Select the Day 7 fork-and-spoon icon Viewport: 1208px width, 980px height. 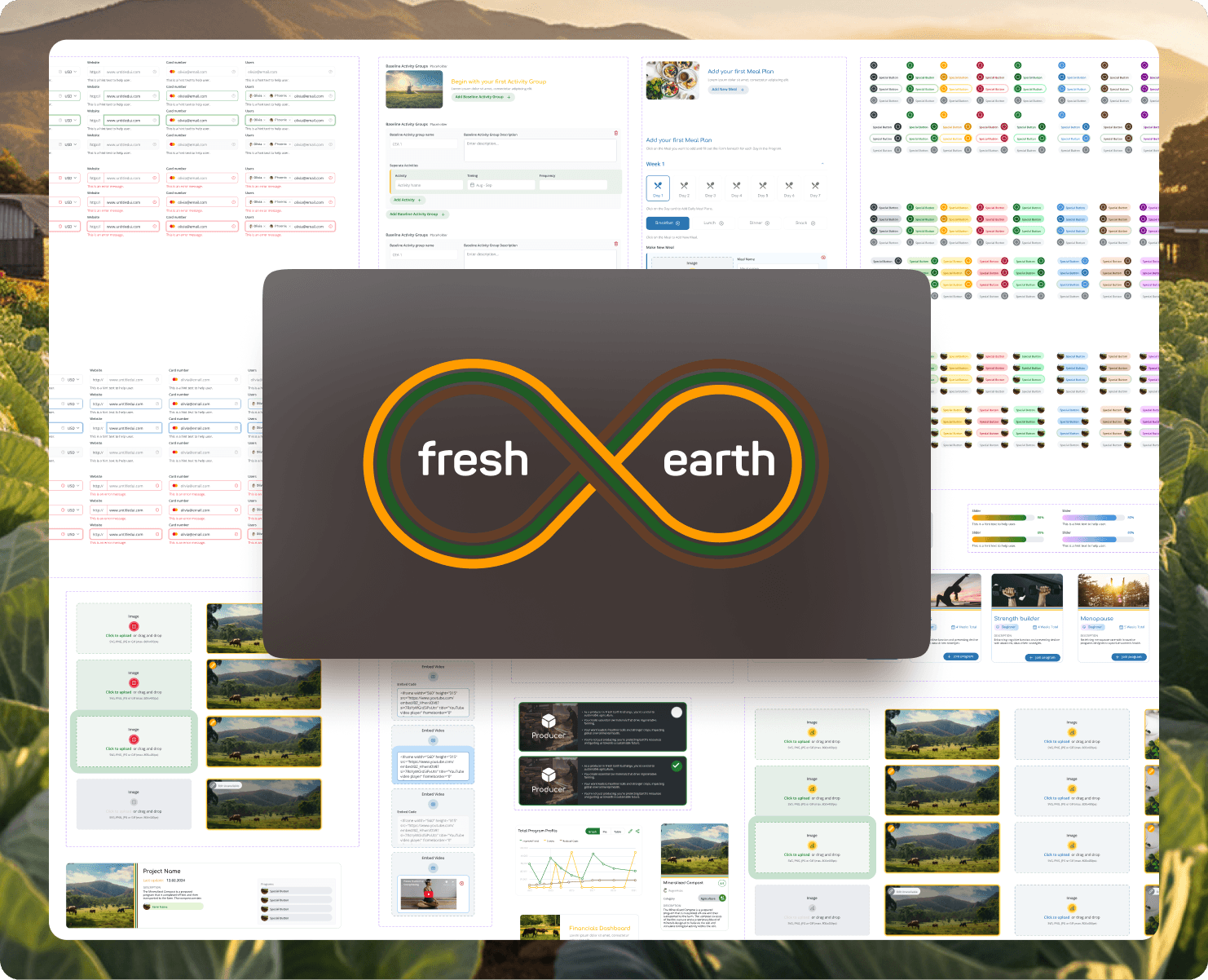click(814, 185)
